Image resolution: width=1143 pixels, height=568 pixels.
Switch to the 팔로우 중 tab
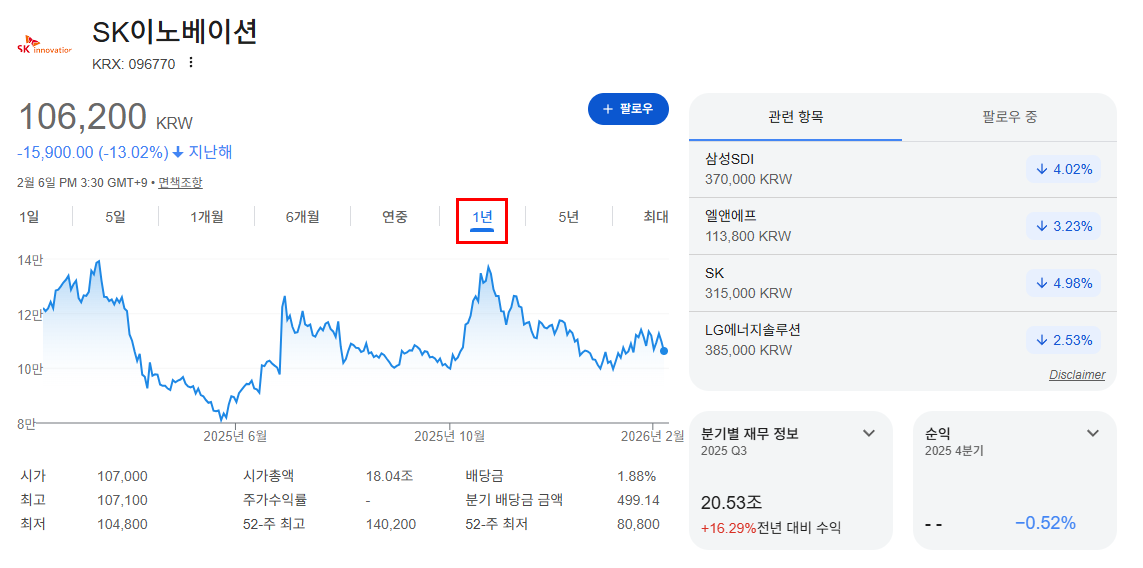point(1010,117)
